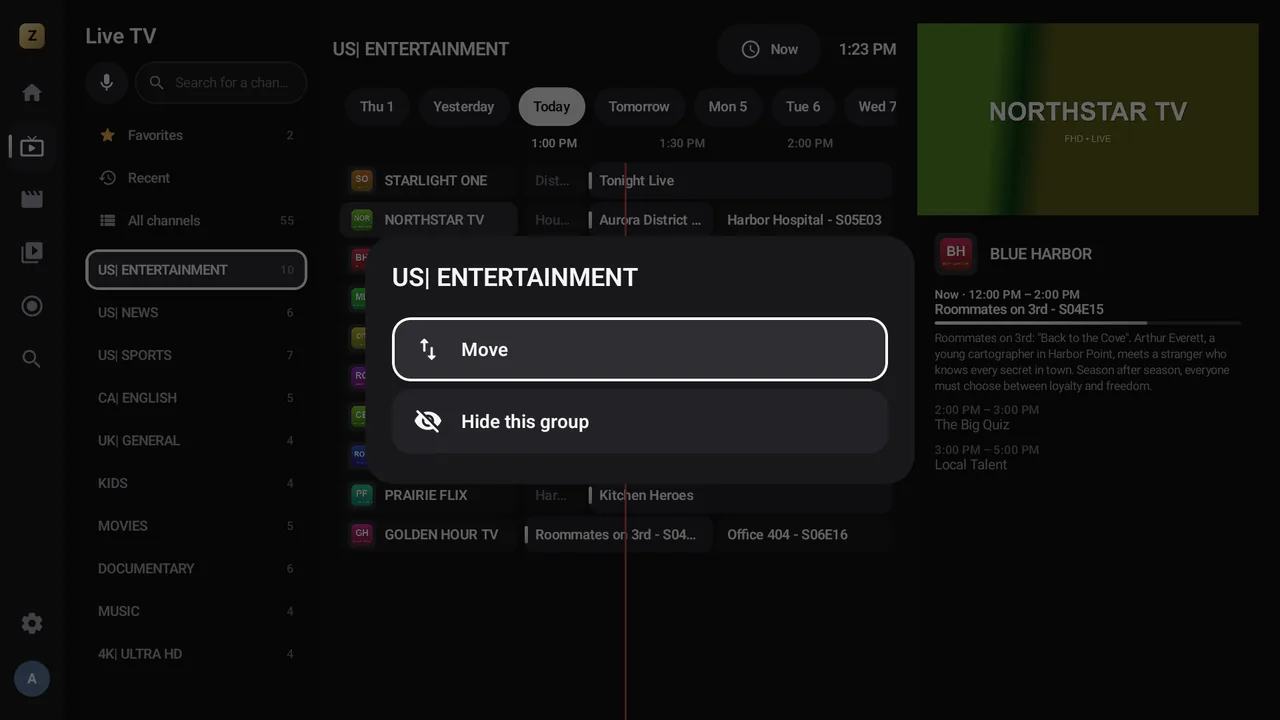The height and width of the screenshot is (720, 1280).
Task: Open the Tonight Live program
Action: coord(740,180)
